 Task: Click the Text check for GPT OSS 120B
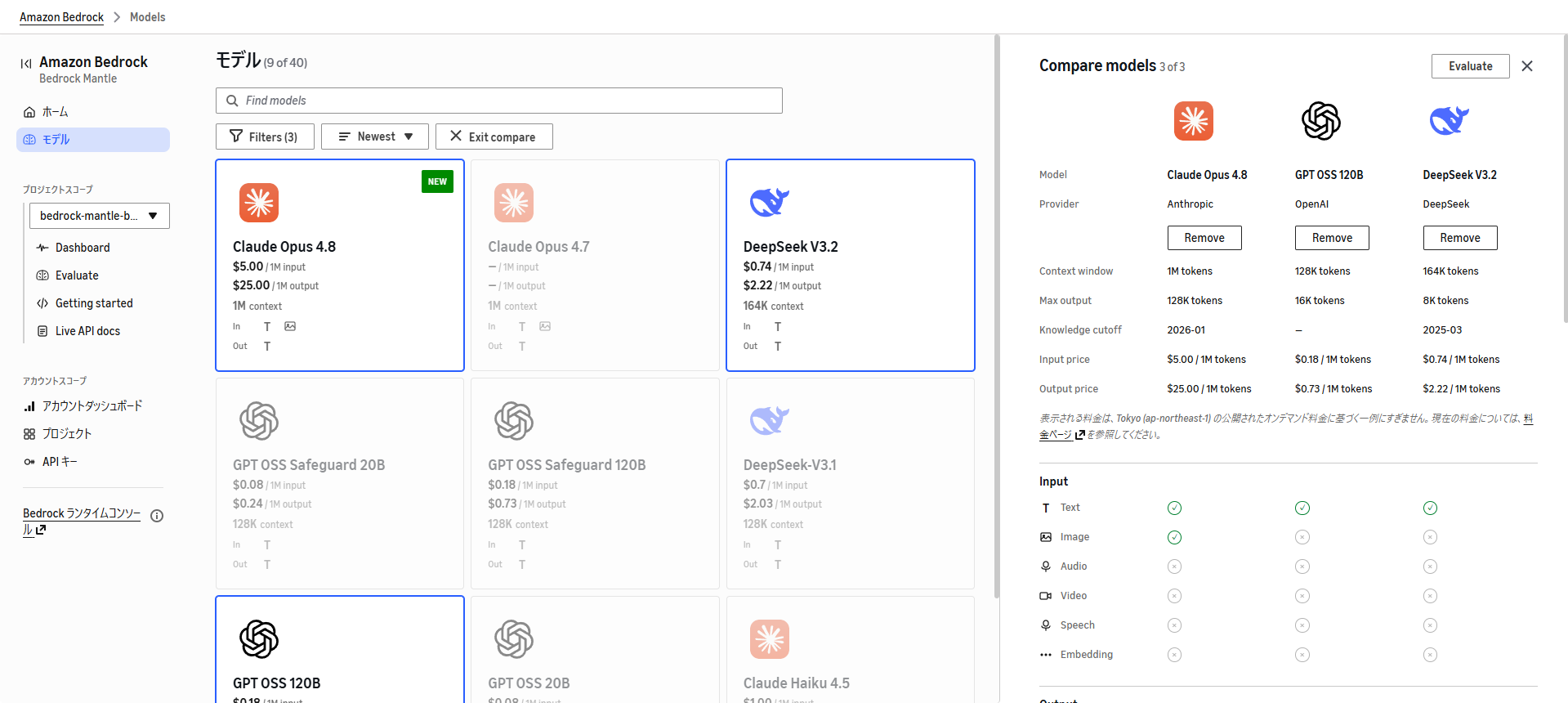click(1302, 508)
